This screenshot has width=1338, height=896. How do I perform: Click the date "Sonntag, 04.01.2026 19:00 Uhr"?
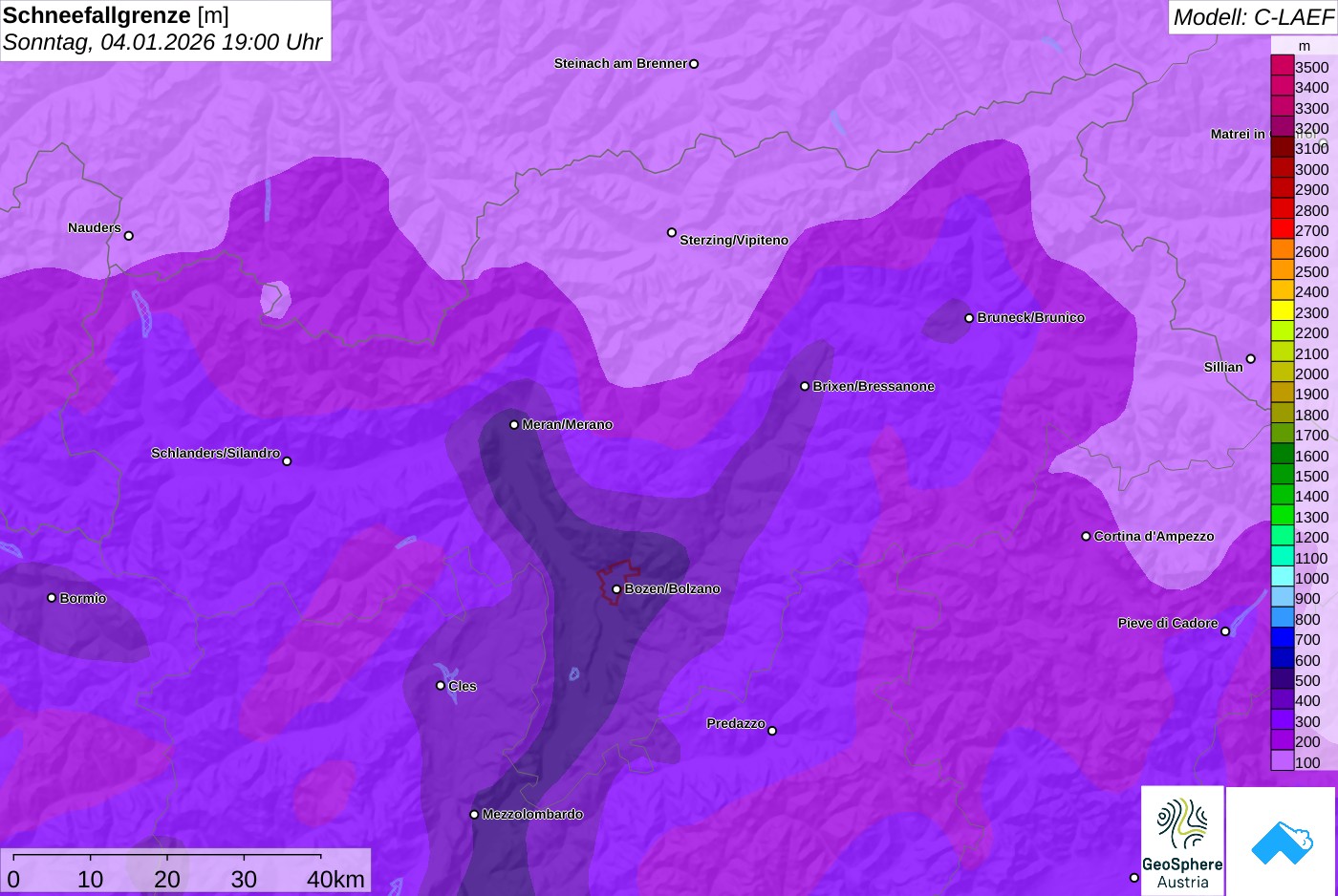(x=162, y=42)
